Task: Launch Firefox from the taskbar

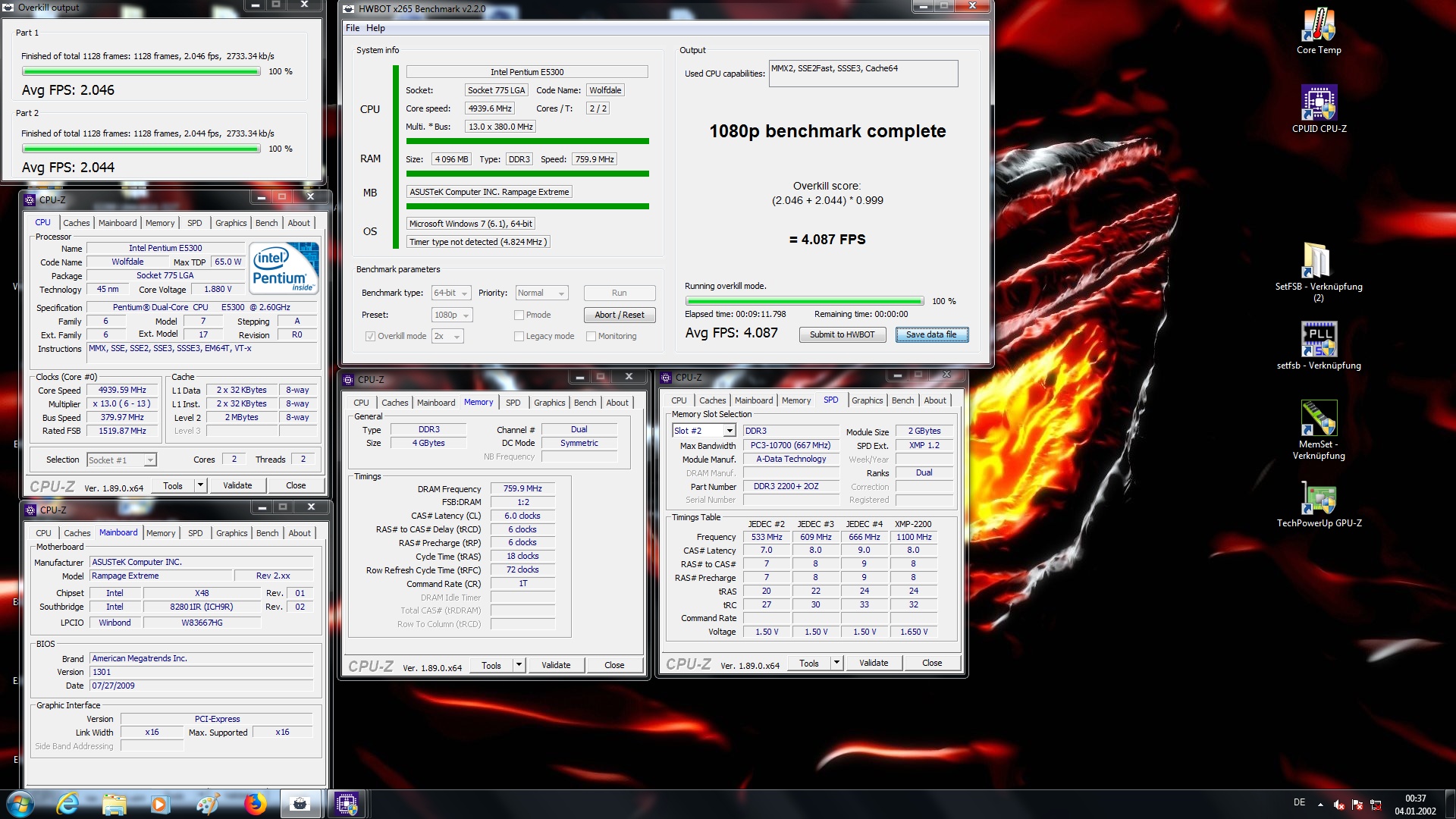Action: pos(255,804)
